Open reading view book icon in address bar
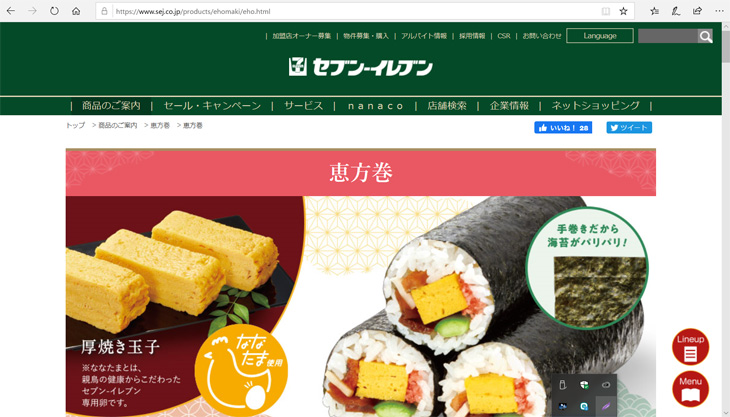The image size is (730, 417). click(x=606, y=11)
